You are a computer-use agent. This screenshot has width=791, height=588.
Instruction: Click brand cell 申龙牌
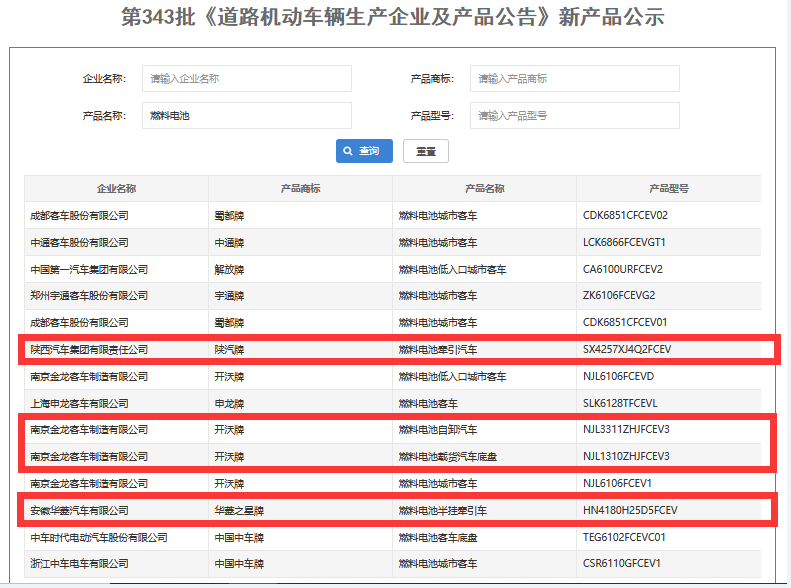point(229,403)
